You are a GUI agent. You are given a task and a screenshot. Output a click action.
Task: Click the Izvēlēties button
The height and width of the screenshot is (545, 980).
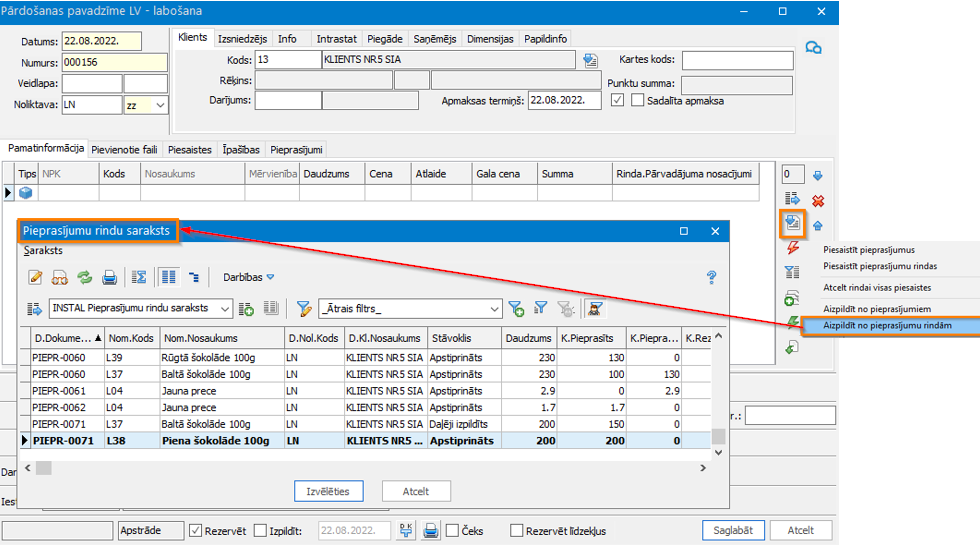coord(328,491)
